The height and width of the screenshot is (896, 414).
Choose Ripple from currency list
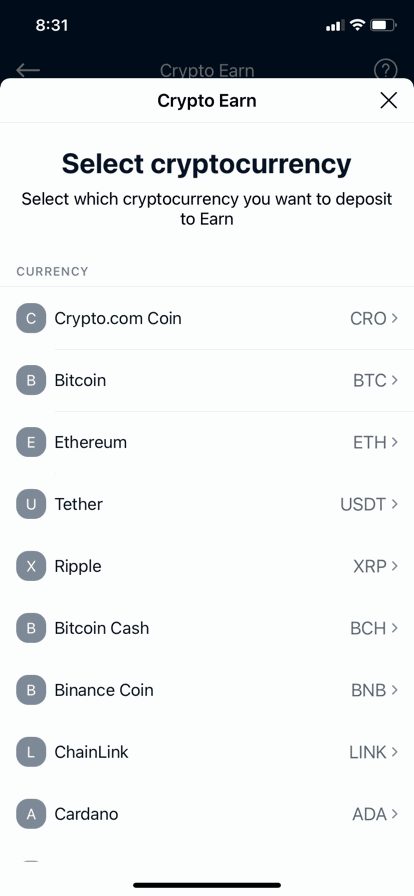pyautogui.click(x=207, y=566)
